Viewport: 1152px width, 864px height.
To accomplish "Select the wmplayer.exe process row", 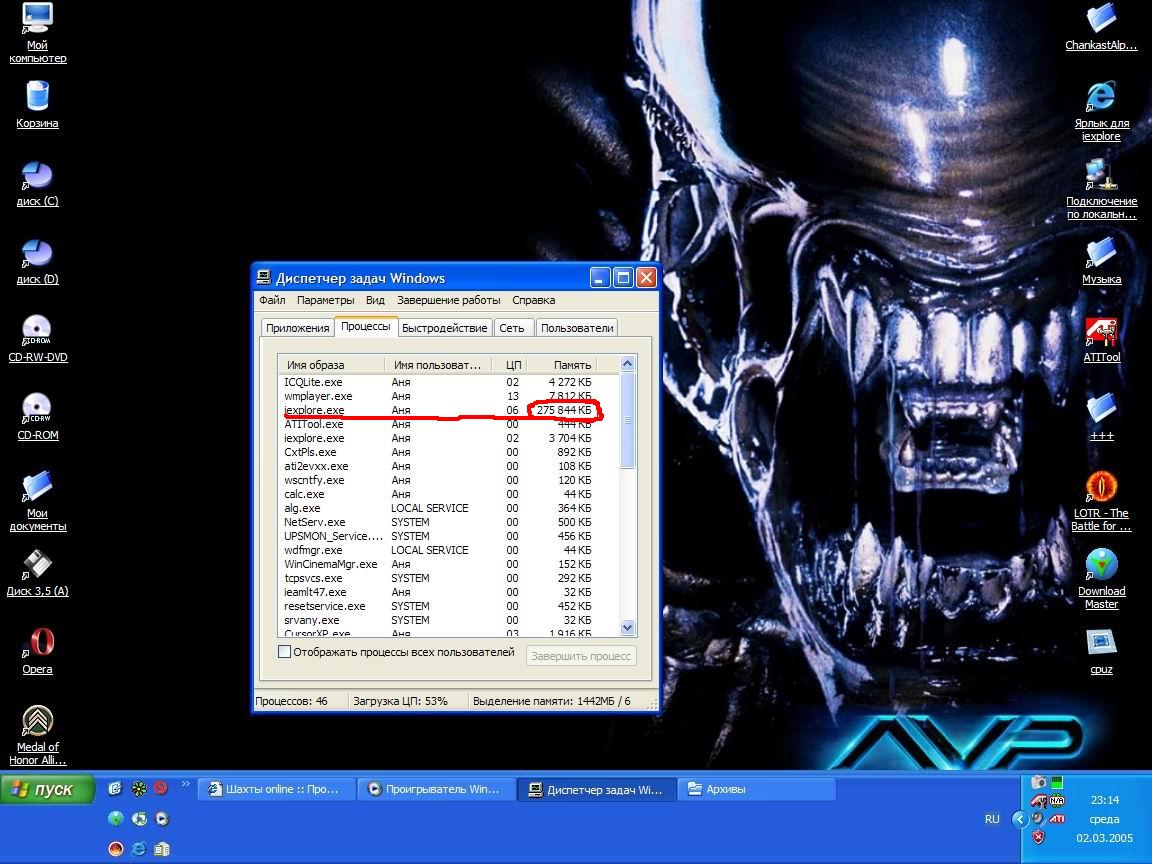I will click(448, 396).
